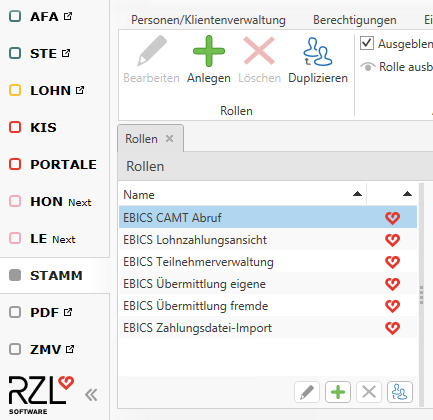Click the external link icon next to AFA
This screenshot has height=420, width=433.
[68, 16]
